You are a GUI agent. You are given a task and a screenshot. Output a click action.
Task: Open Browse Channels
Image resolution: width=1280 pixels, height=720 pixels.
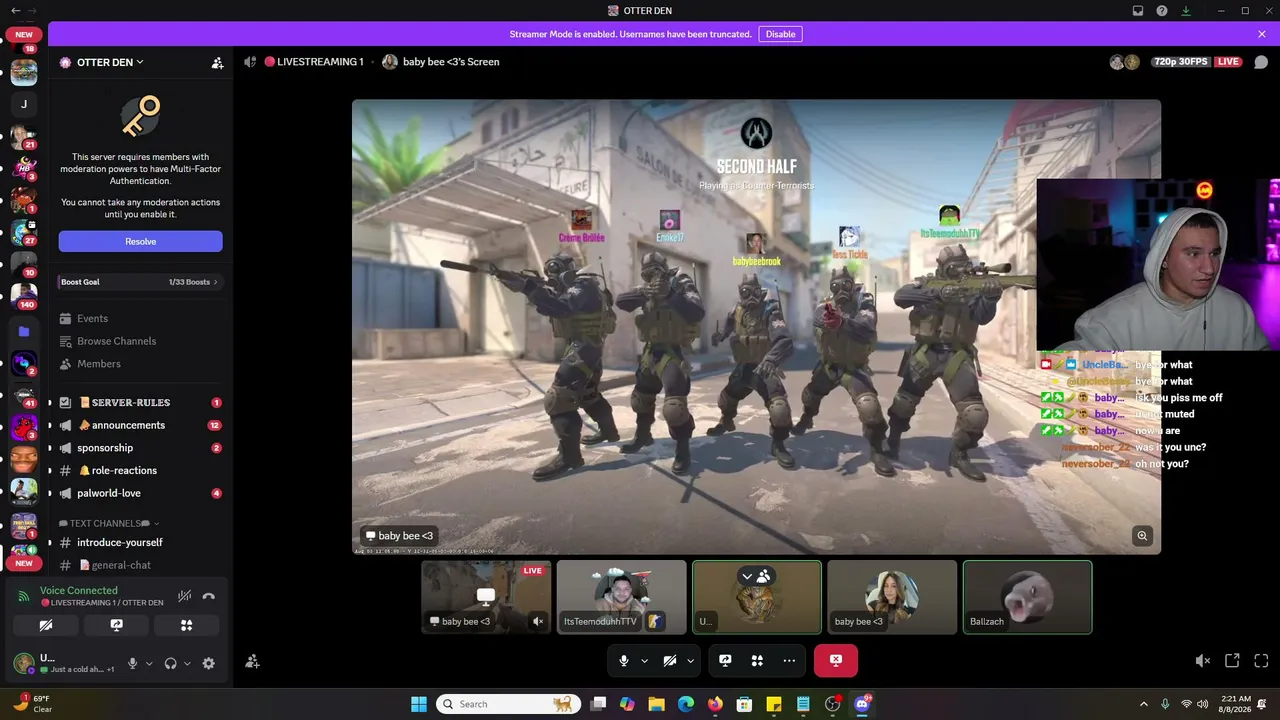[140, 341]
